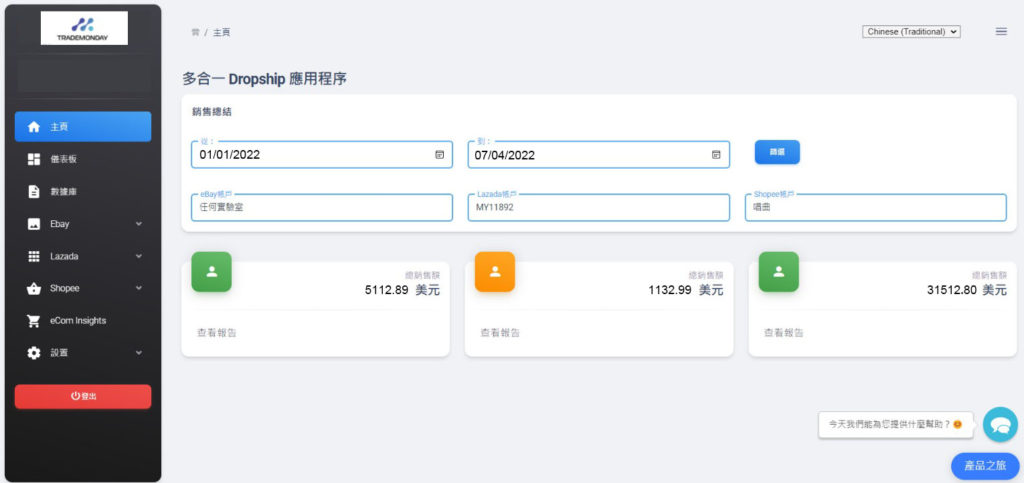Click the eCom Insights cart icon

pos(34,321)
